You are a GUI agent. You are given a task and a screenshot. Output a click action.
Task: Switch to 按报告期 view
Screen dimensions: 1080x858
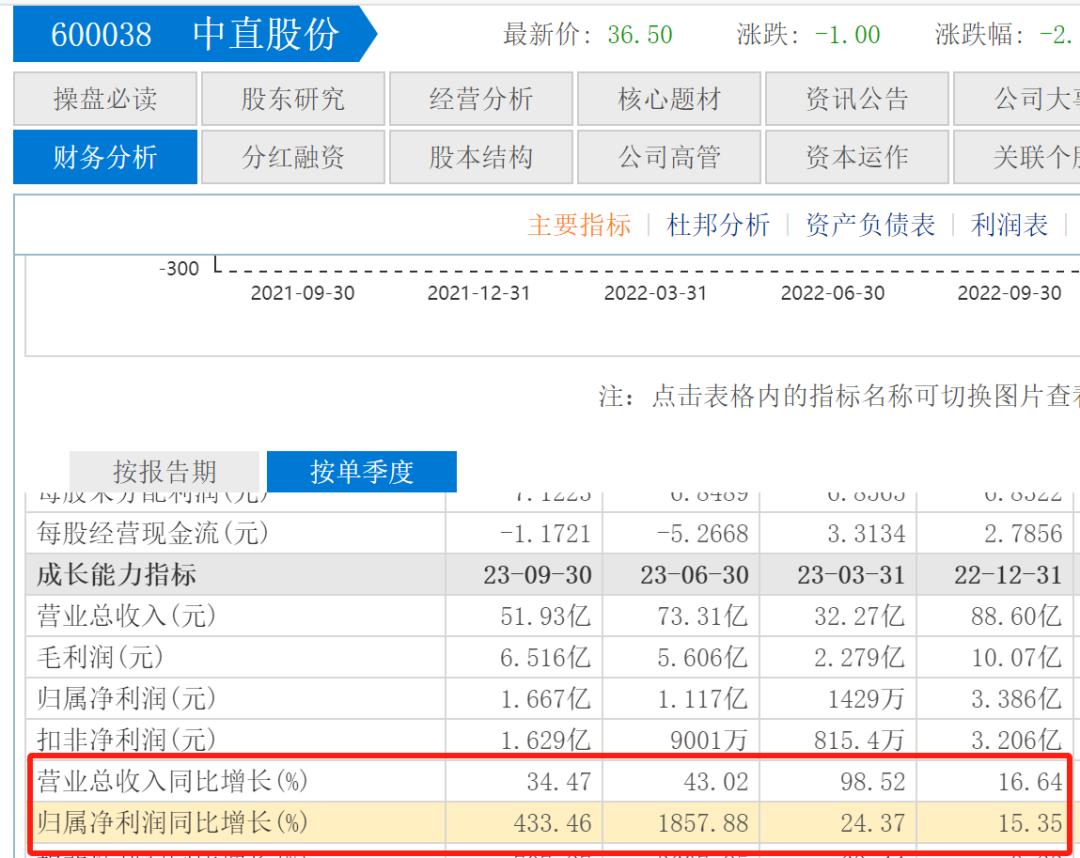coord(164,471)
